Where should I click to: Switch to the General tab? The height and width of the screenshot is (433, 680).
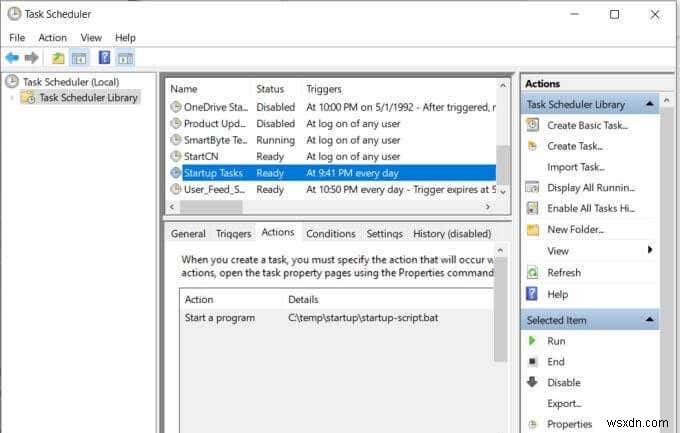(188, 233)
